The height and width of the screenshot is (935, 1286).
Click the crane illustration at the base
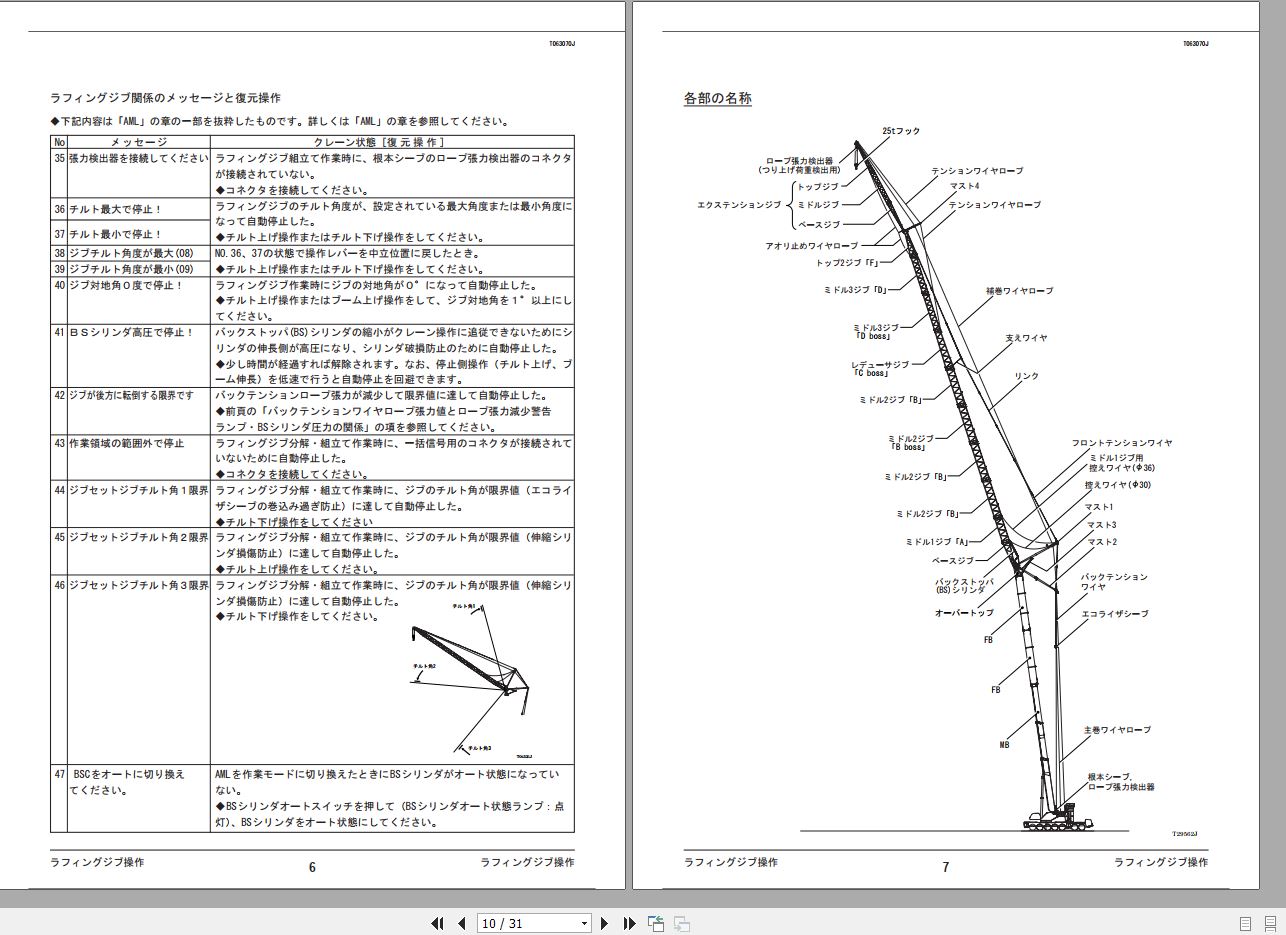[x=1056, y=817]
